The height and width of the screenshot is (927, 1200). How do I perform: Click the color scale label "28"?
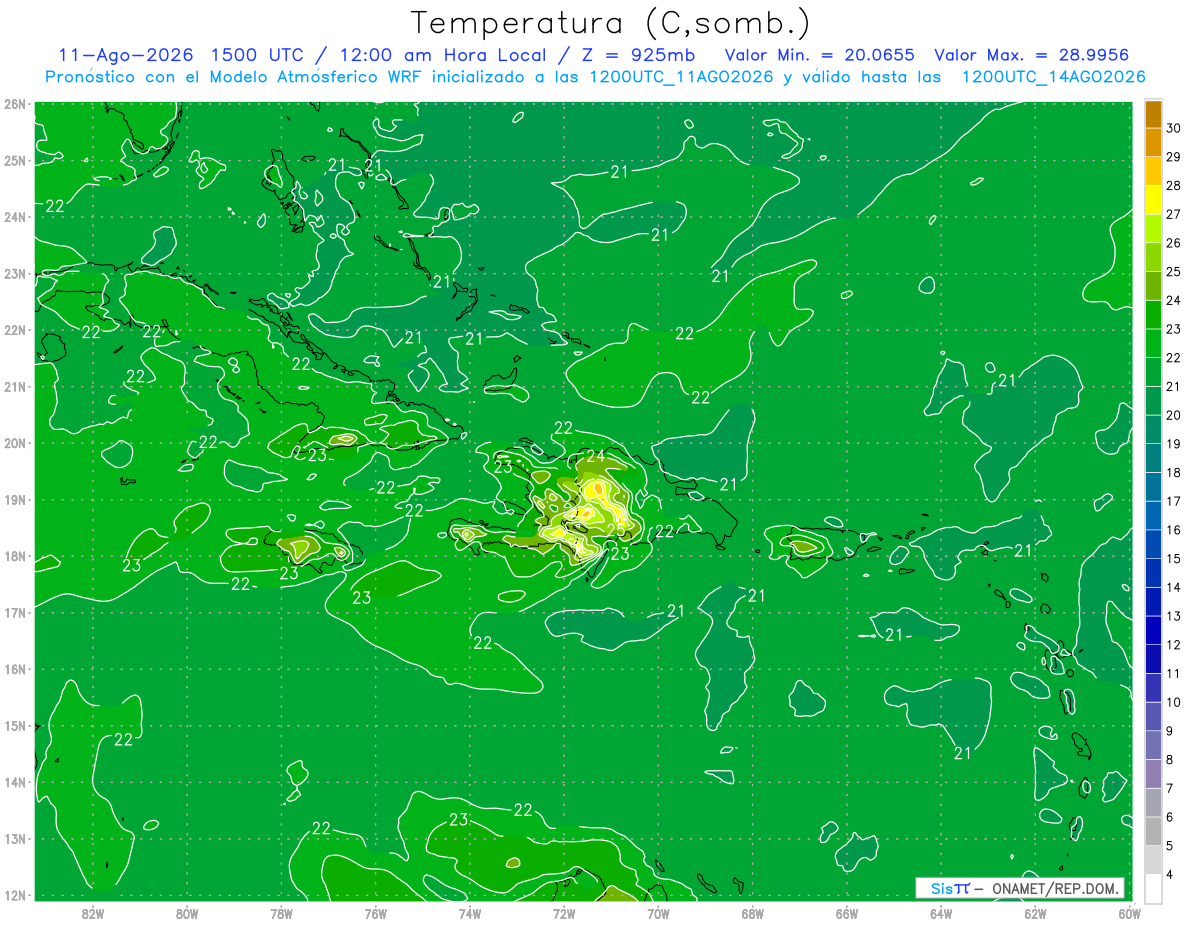(1174, 185)
